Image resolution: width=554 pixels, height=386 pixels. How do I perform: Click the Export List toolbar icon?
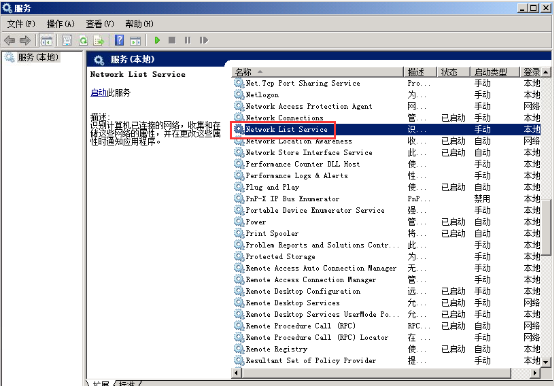pos(99,41)
